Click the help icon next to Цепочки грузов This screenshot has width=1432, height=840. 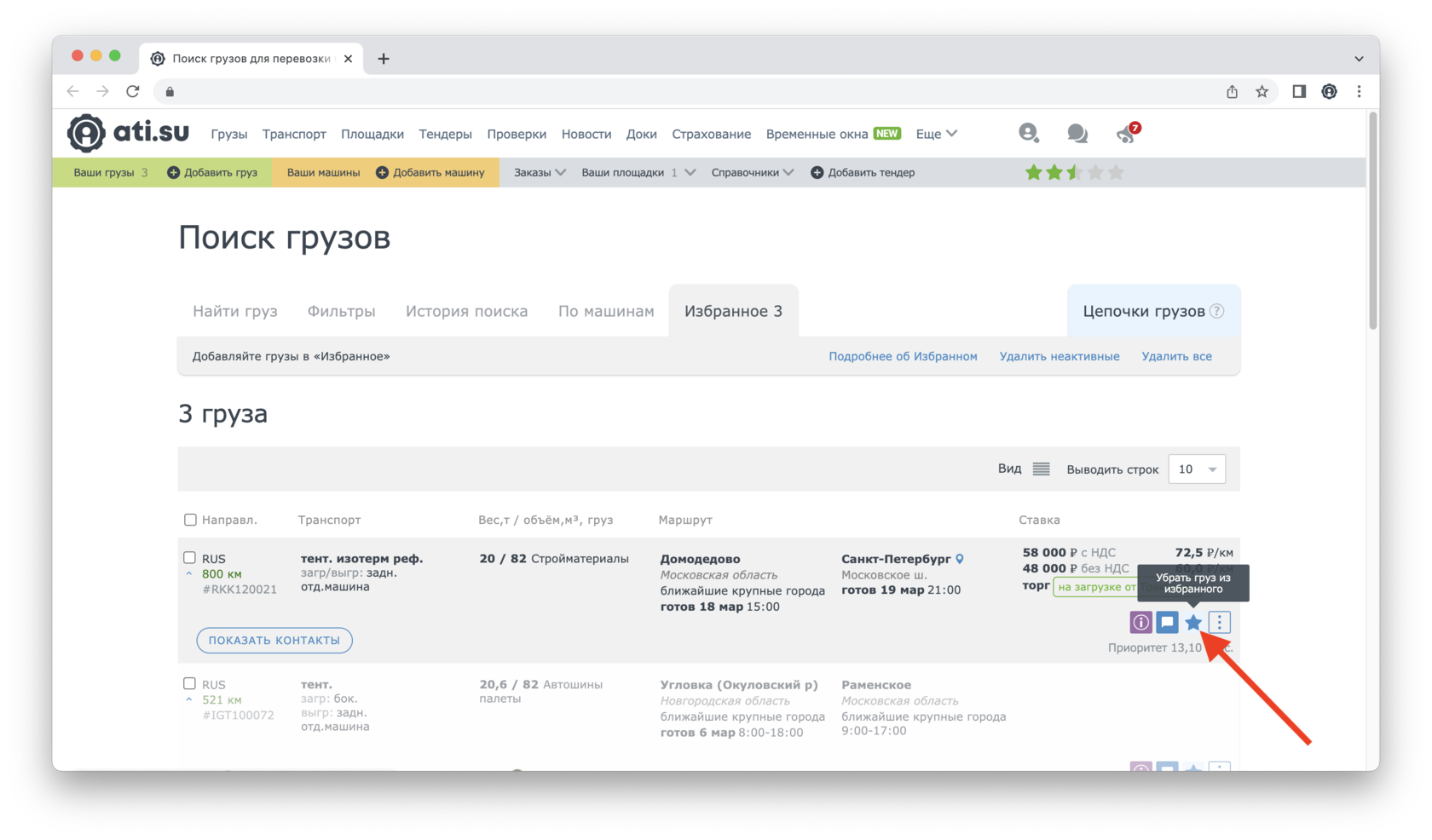pos(1217,311)
